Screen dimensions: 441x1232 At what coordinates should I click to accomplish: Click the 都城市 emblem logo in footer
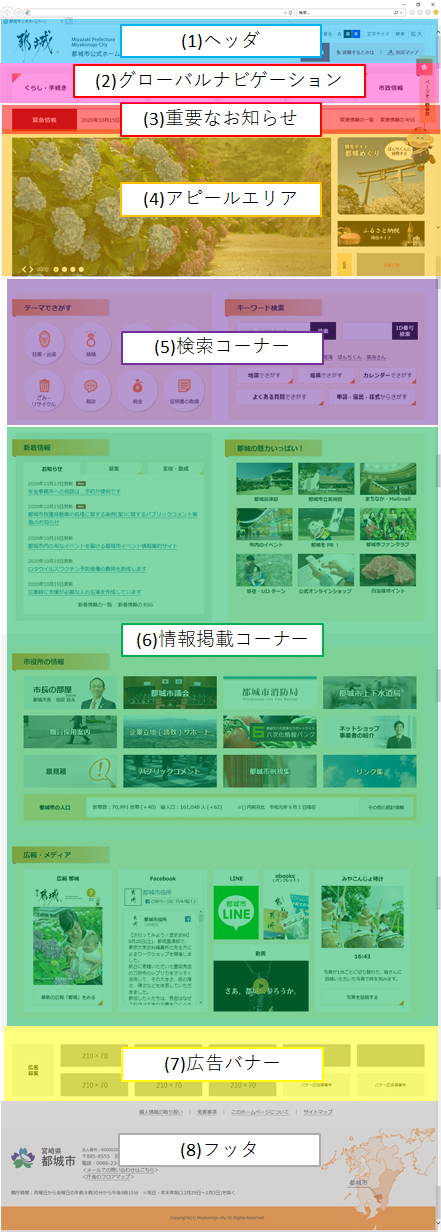point(22,1157)
